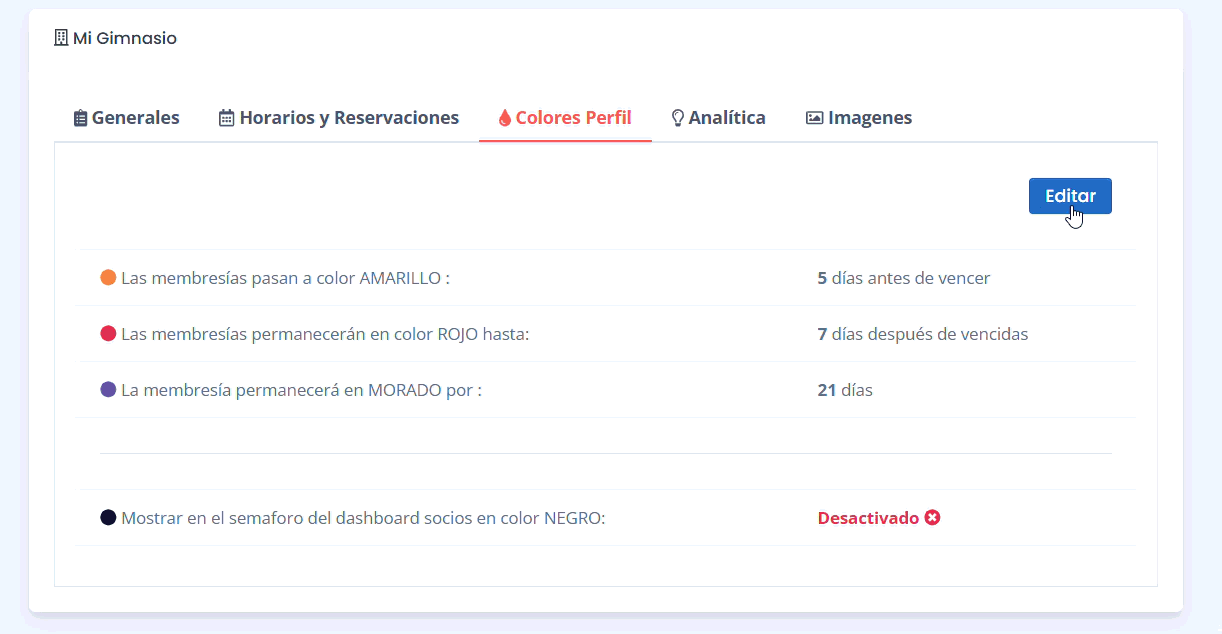Click the building icon beside Mi Gimnasio
Image resolution: width=1222 pixels, height=634 pixels.
(x=61, y=38)
